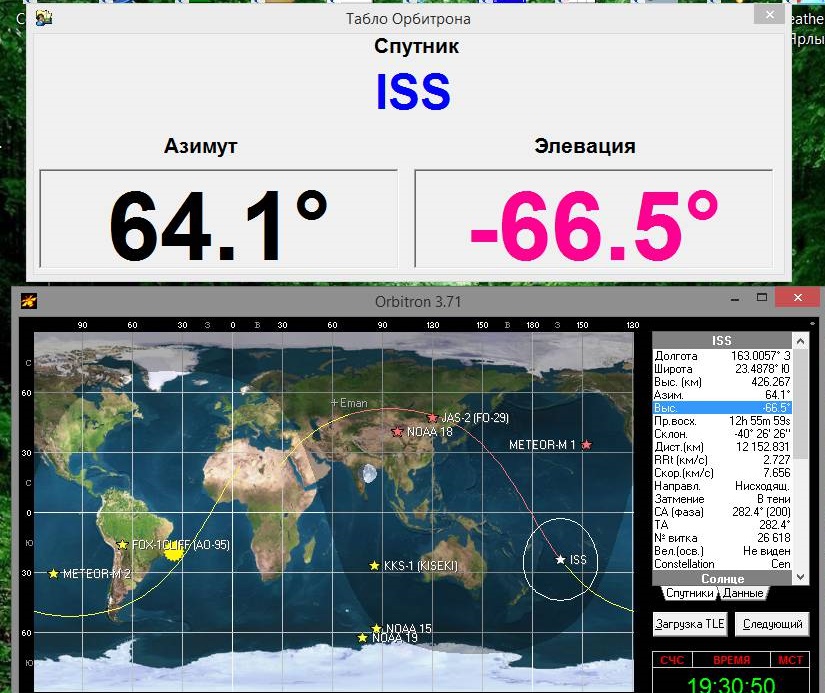Click the Orbitron 3.71 title bar icon

[x=28, y=302]
